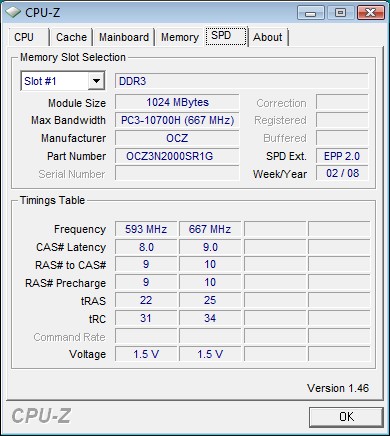Image resolution: width=390 pixels, height=436 pixels.
Task: Click the SPD Ext. EPP 2.0 field
Action: pyautogui.click(x=342, y=156)
